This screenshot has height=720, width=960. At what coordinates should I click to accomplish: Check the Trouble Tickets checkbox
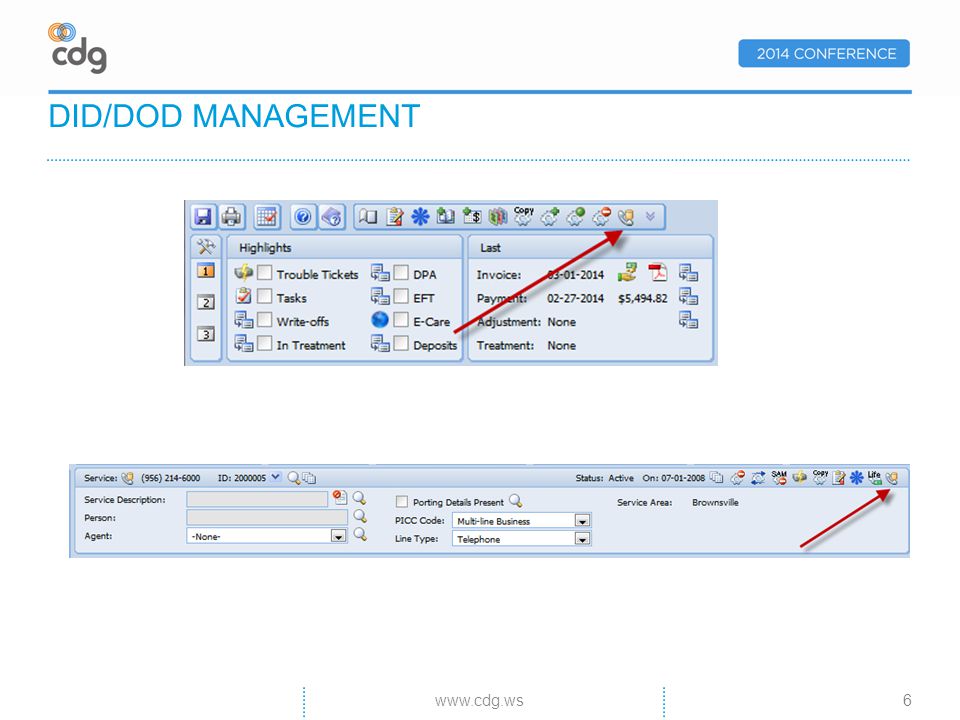(264, 272)
